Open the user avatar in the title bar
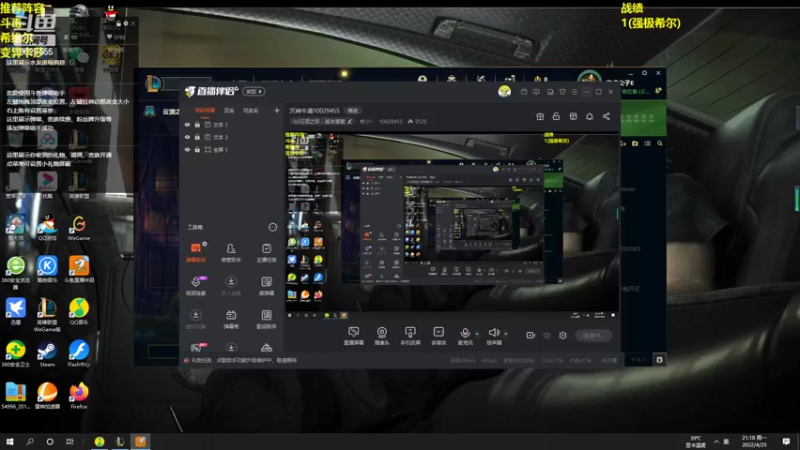 (x=505, y=91)
